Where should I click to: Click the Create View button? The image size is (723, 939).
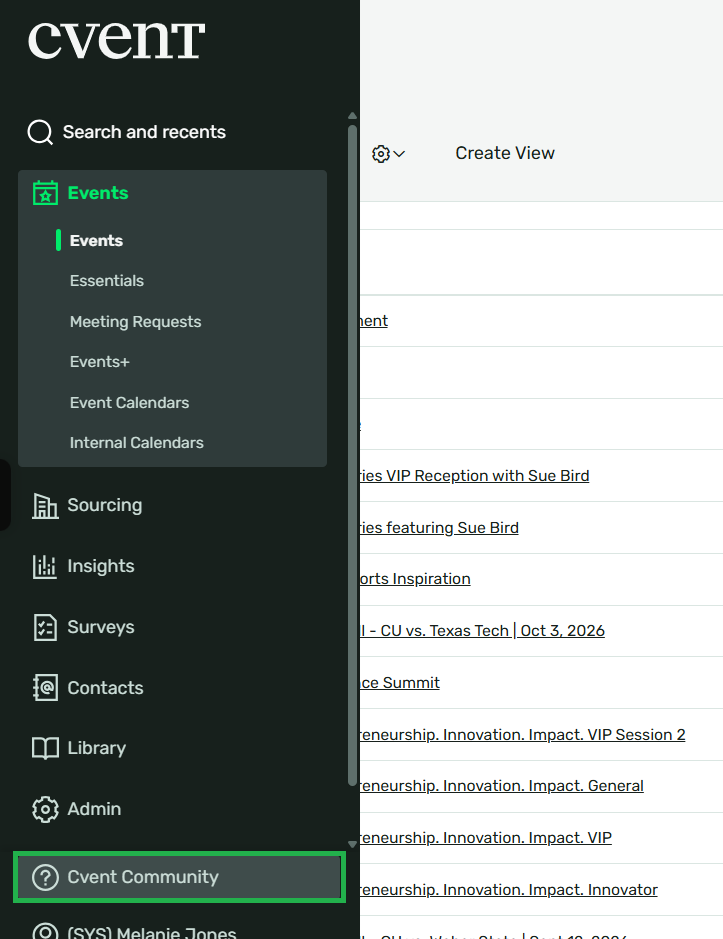point(505,153)
